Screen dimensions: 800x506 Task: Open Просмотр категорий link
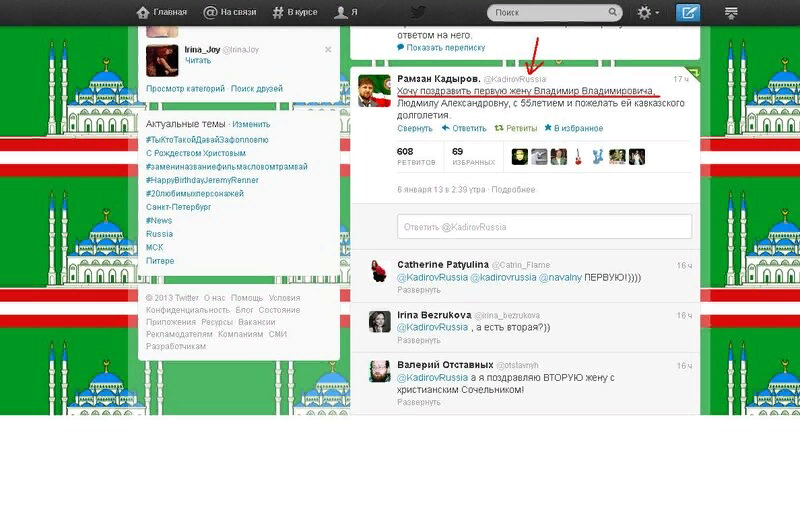[x=185, y=89]
